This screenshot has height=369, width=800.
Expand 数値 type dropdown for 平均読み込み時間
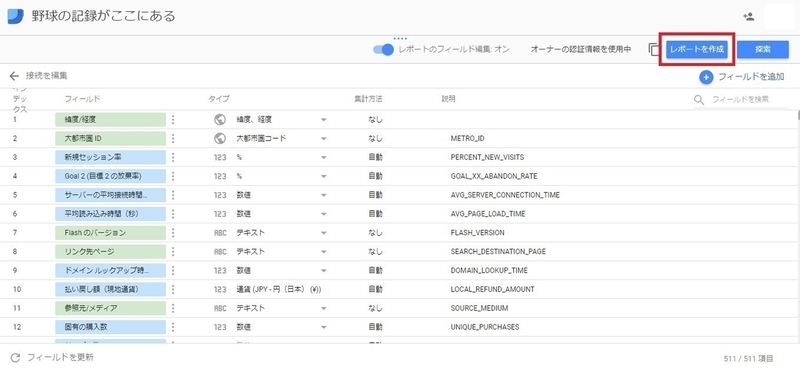(323, 214)
